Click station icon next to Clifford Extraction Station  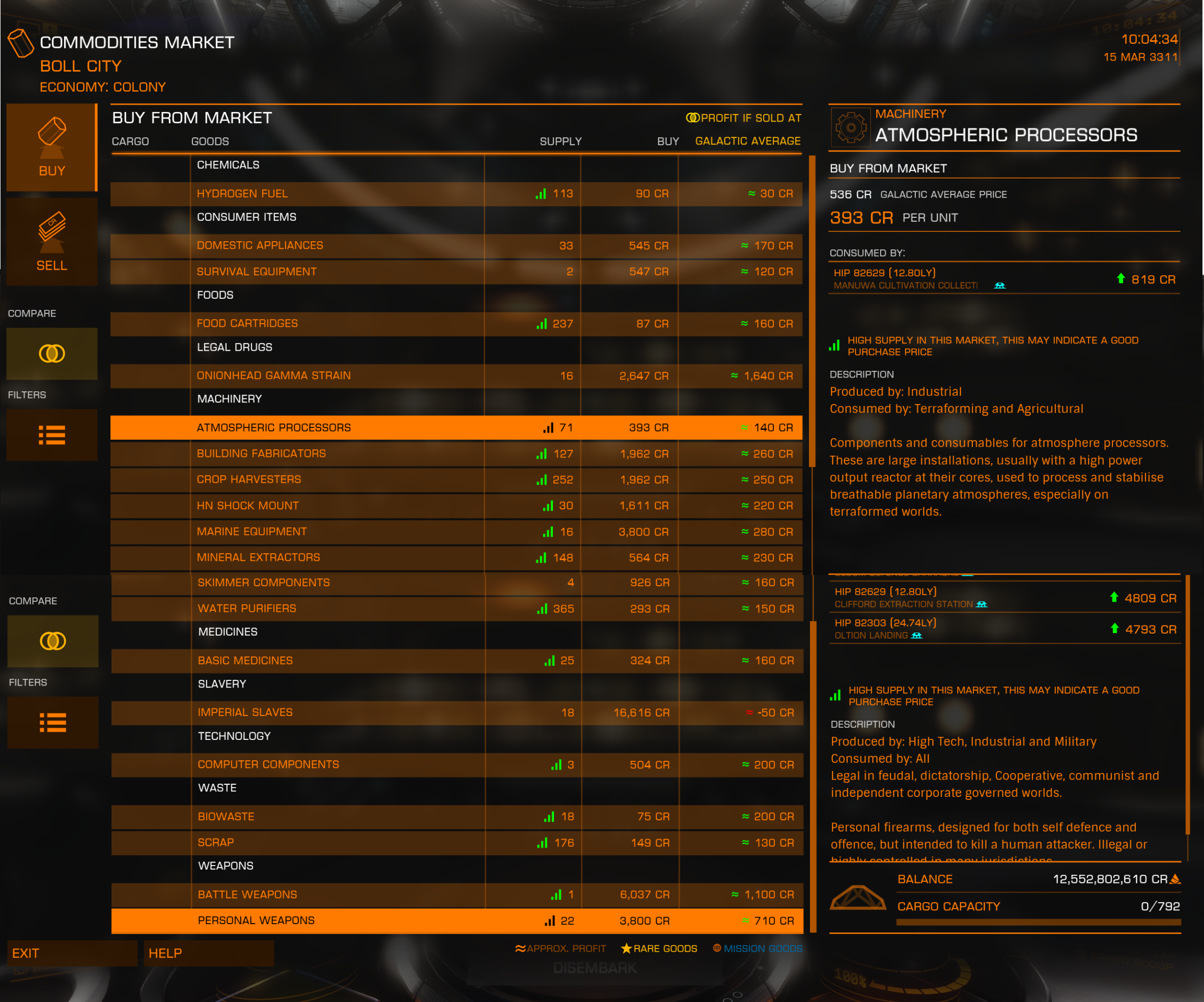click(x=982, y=604)
